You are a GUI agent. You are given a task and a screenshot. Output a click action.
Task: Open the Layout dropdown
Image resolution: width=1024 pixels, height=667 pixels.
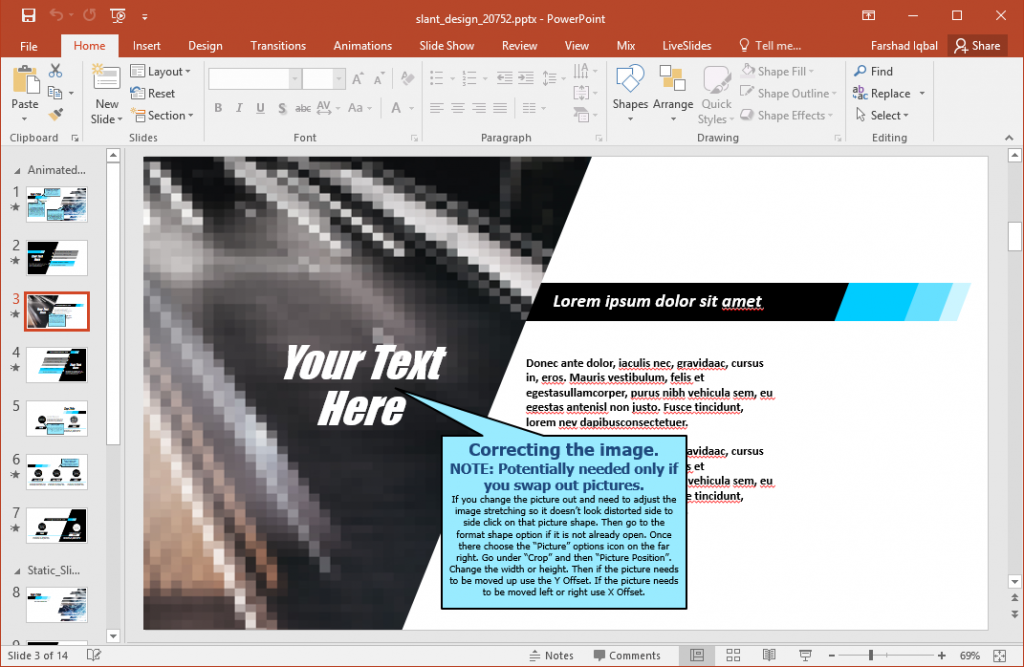163,71
